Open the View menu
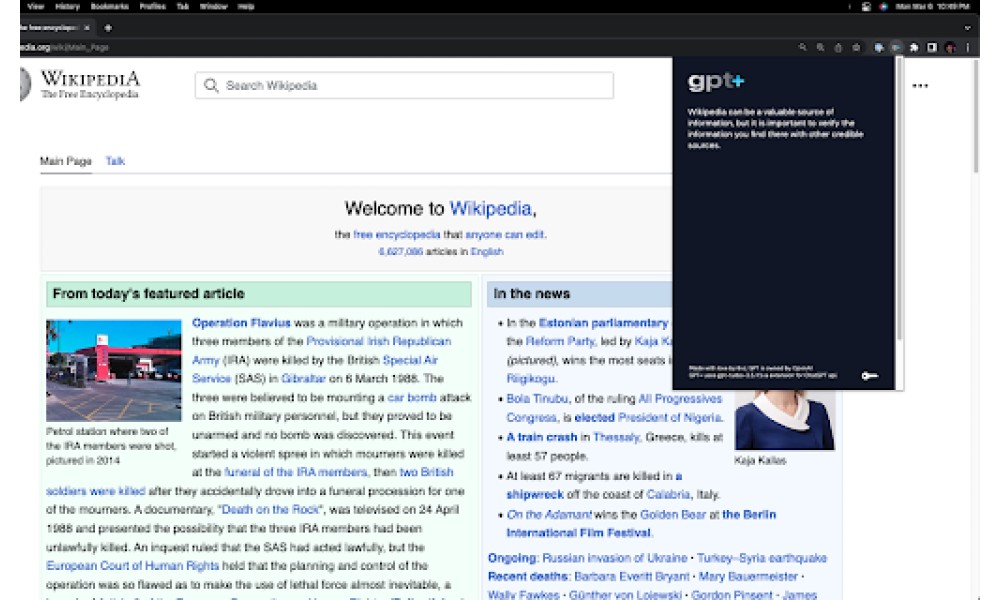 click(36, 6)
